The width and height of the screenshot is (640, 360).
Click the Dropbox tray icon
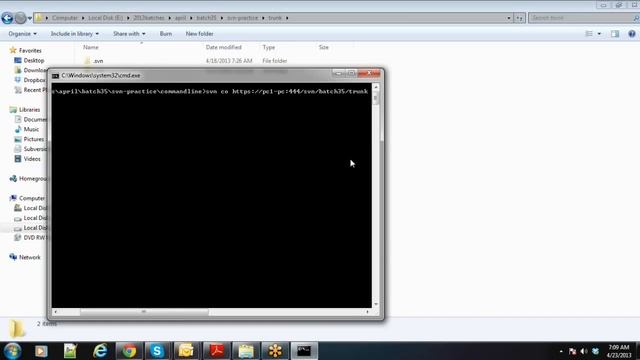point(596,351)
